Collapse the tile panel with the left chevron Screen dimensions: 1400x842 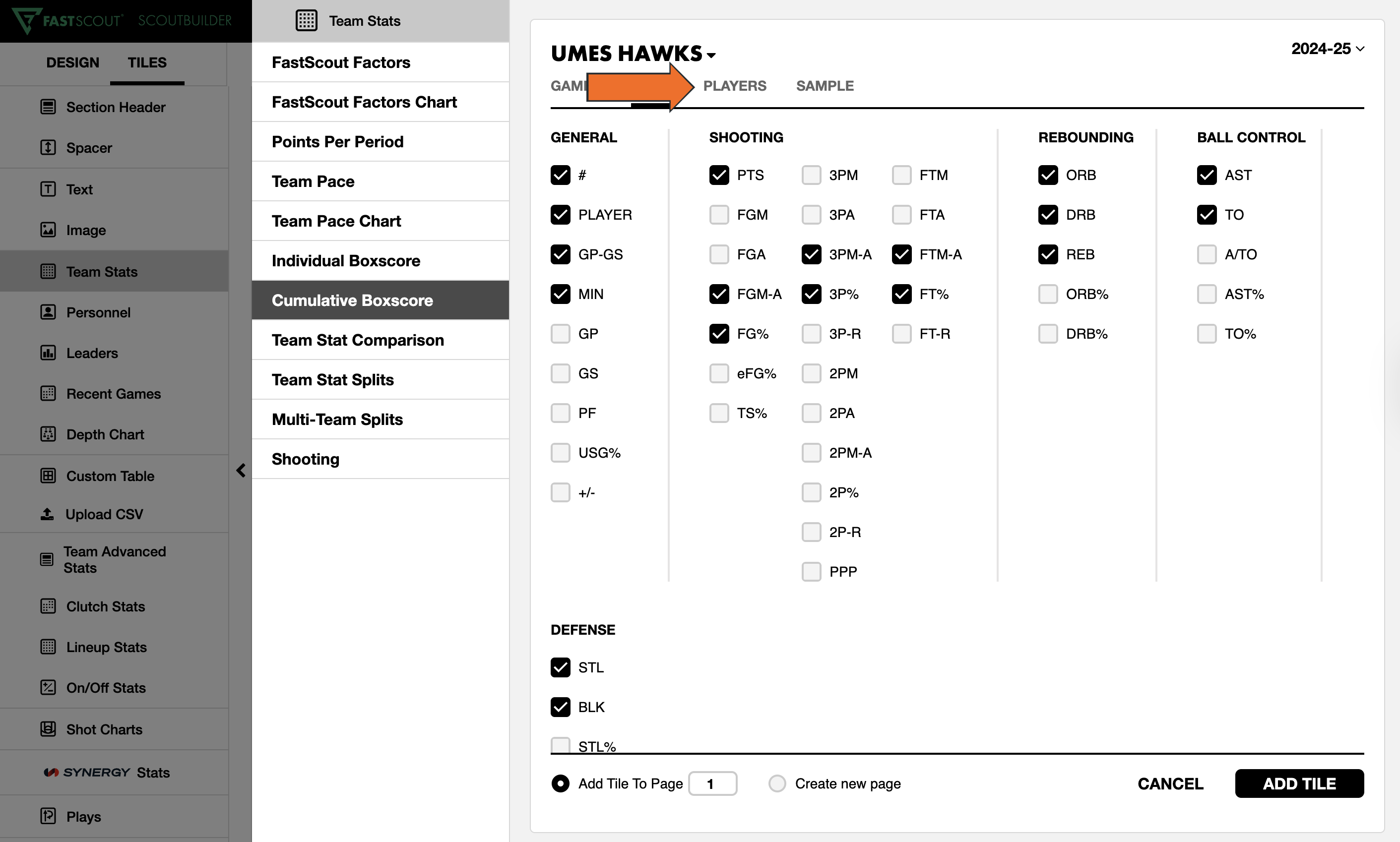(x=241, y=471)
